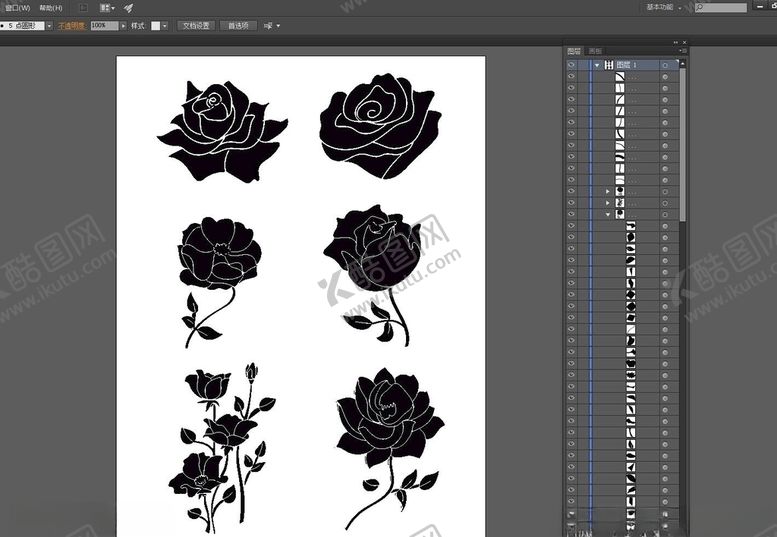Click the 首选项 button

point(238,26)
